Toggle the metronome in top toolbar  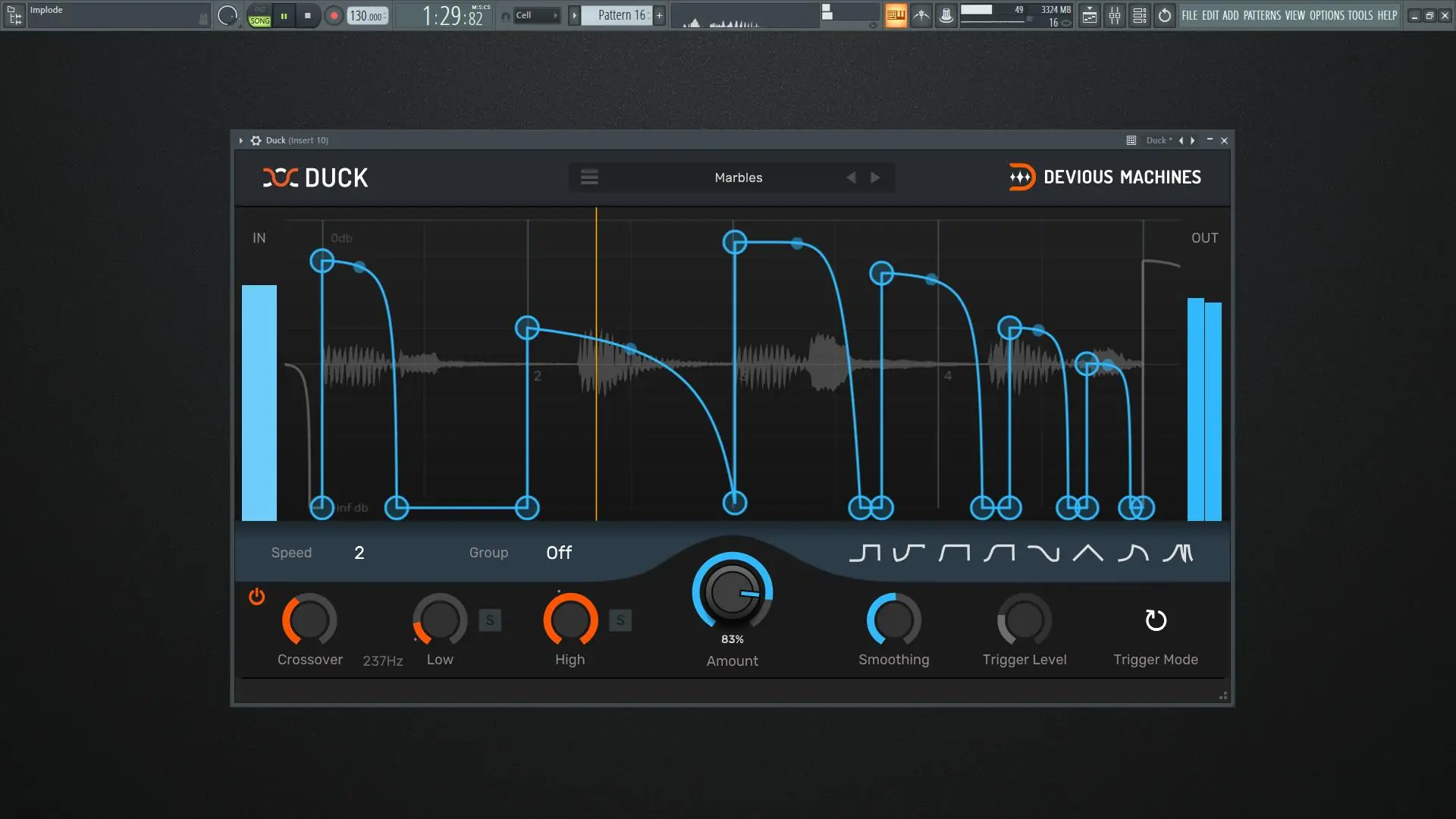(921, 15)
